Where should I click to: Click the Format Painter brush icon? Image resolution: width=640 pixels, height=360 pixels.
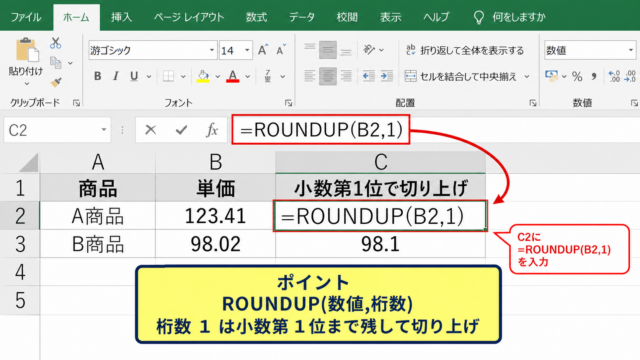click(56, 82)
